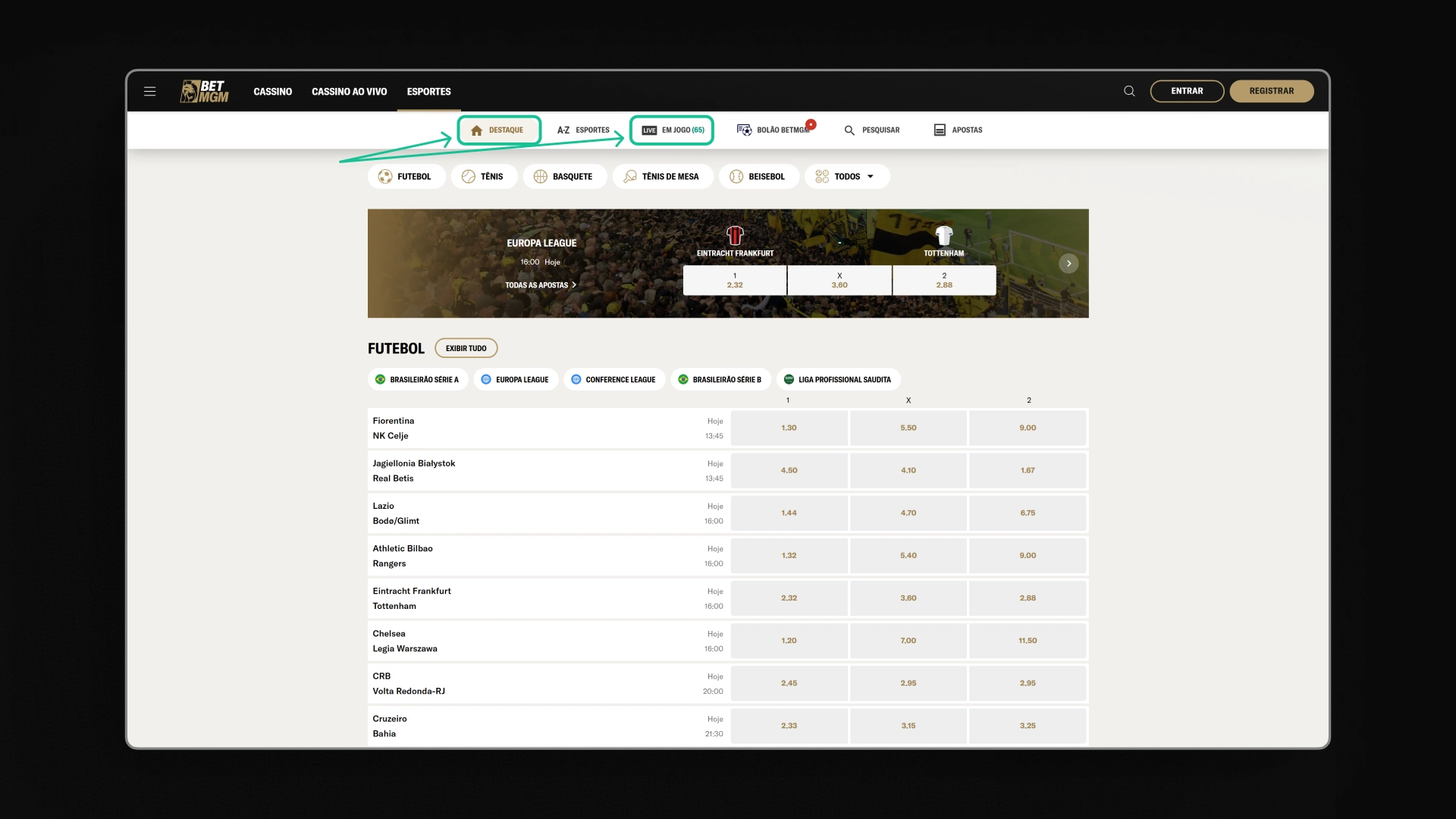
Task: Pick Athletic Bilbao draw odds 5.40
Action: click(908, 555)
